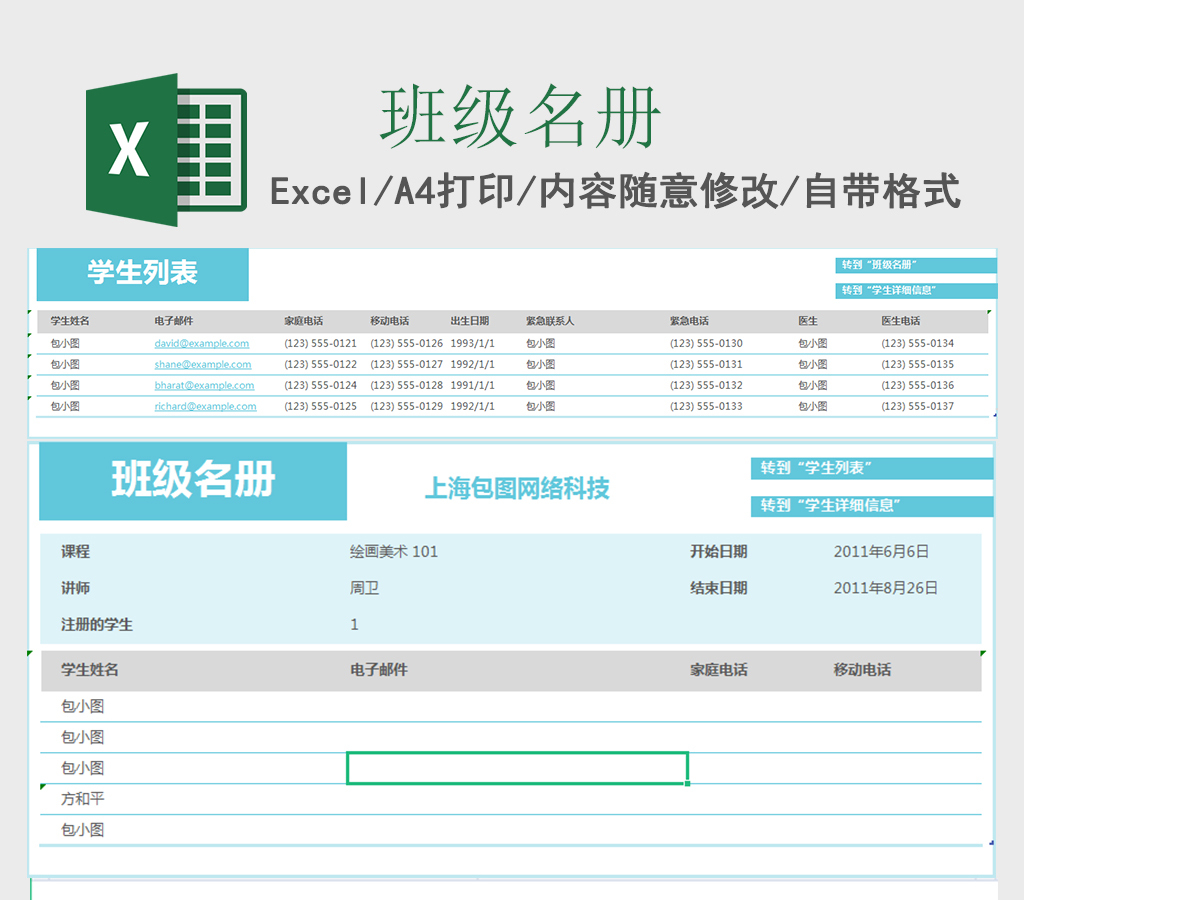The width and height of the screenshot is (1200, 900).
Task: Click the doctor phone (123) 555-0135
Action: click(917, 364)
